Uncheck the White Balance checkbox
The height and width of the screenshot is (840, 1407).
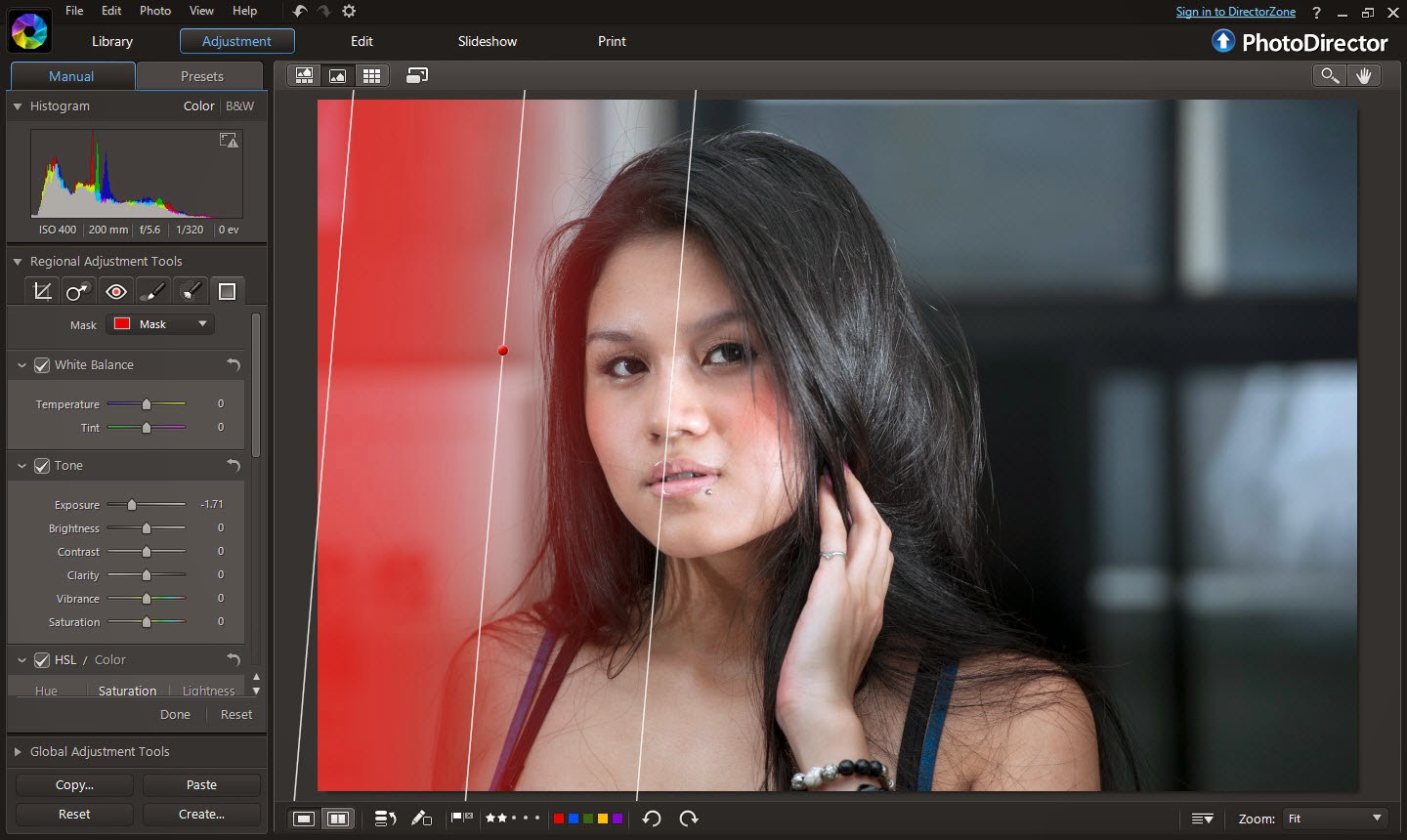(x=42, y=364)
